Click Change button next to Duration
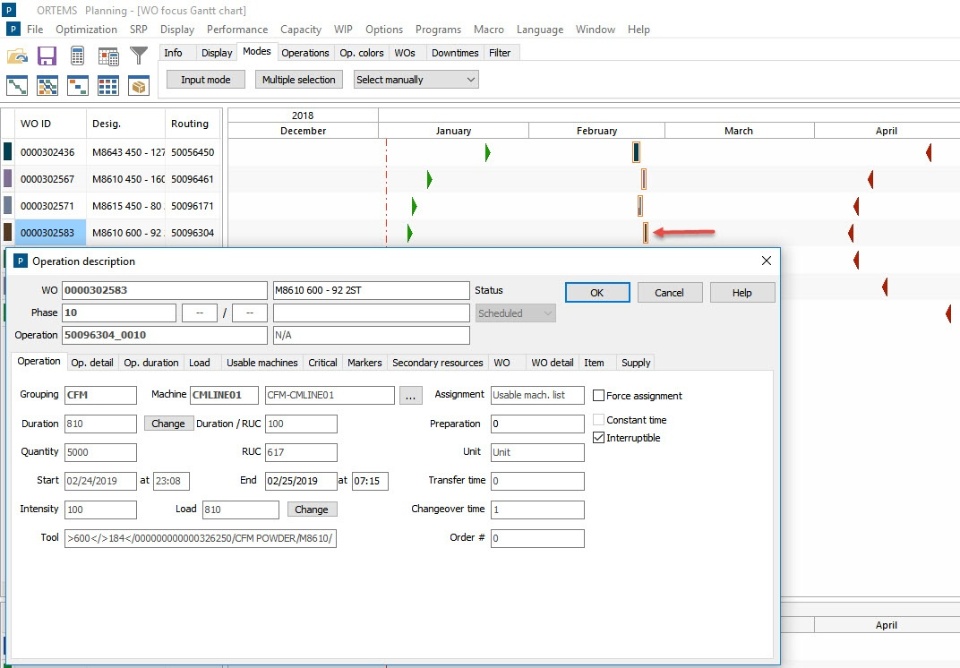Image resolution: width=960 pixels, height=668 pixels. 168,424
